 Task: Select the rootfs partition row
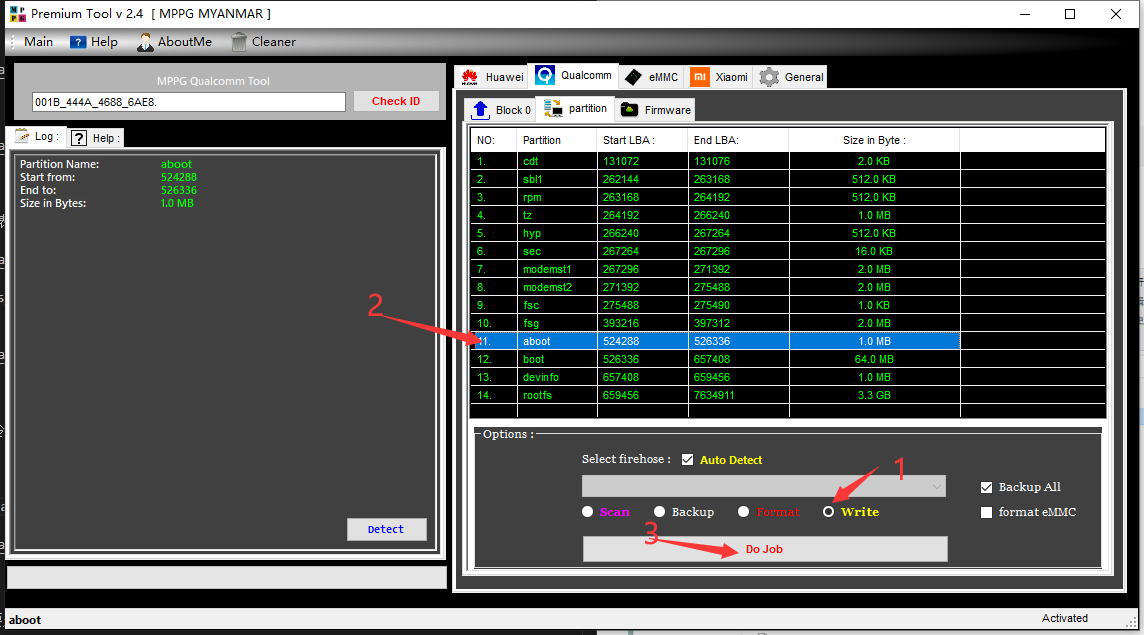tap(715, 395)
